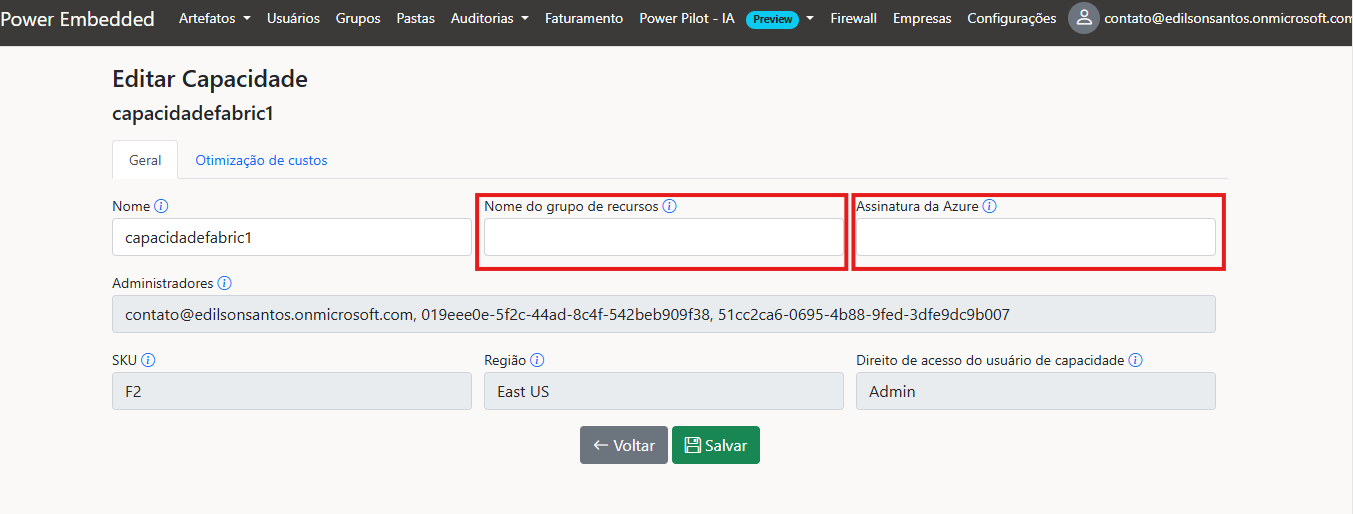Image resolution: width=1353 pixels, height=514 pixels.
Task: Click the Administradores info icon
Action: [x=224, y=283]
